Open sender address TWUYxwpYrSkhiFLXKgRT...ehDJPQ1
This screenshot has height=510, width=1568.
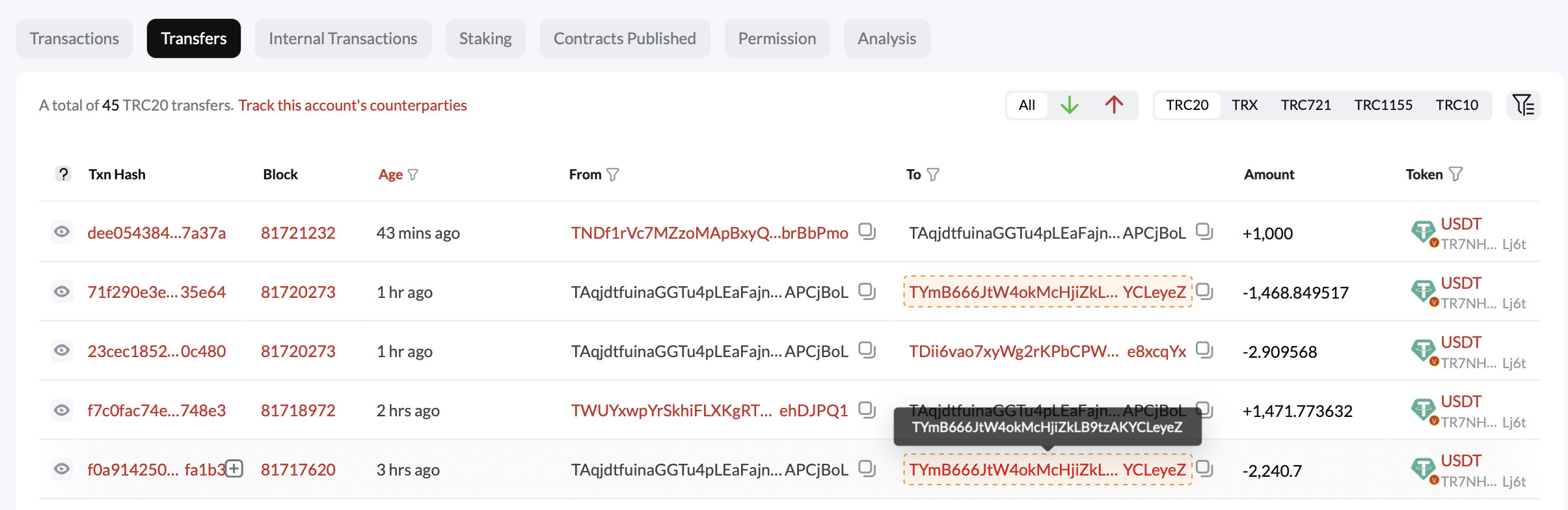[710, 410]
